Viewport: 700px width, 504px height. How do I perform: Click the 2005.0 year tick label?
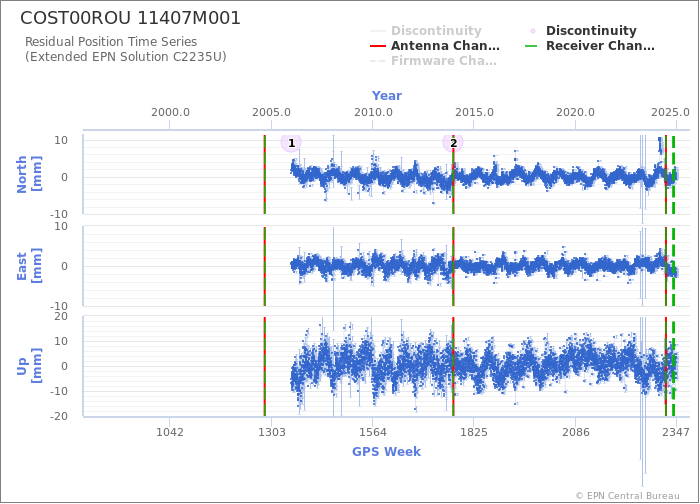[x=271, y=112]
